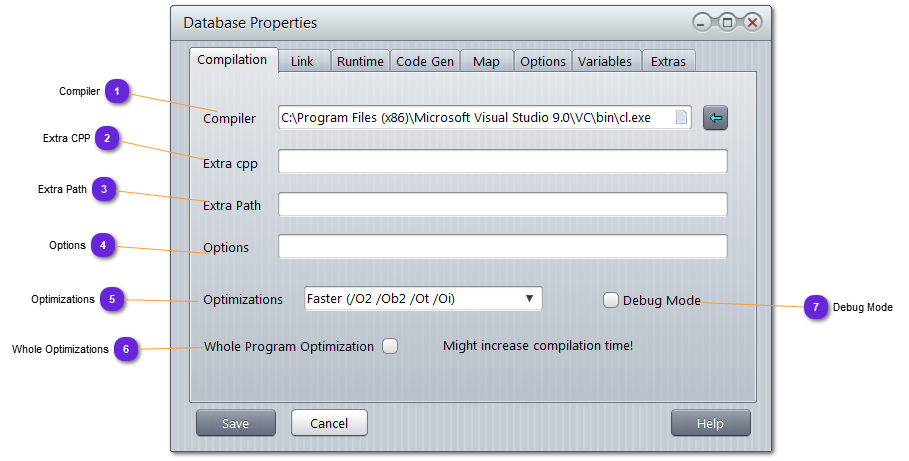Click the Options text field
Image resolution: width=909 pixels, height=461 pixels.
click(x=502, y=247)
